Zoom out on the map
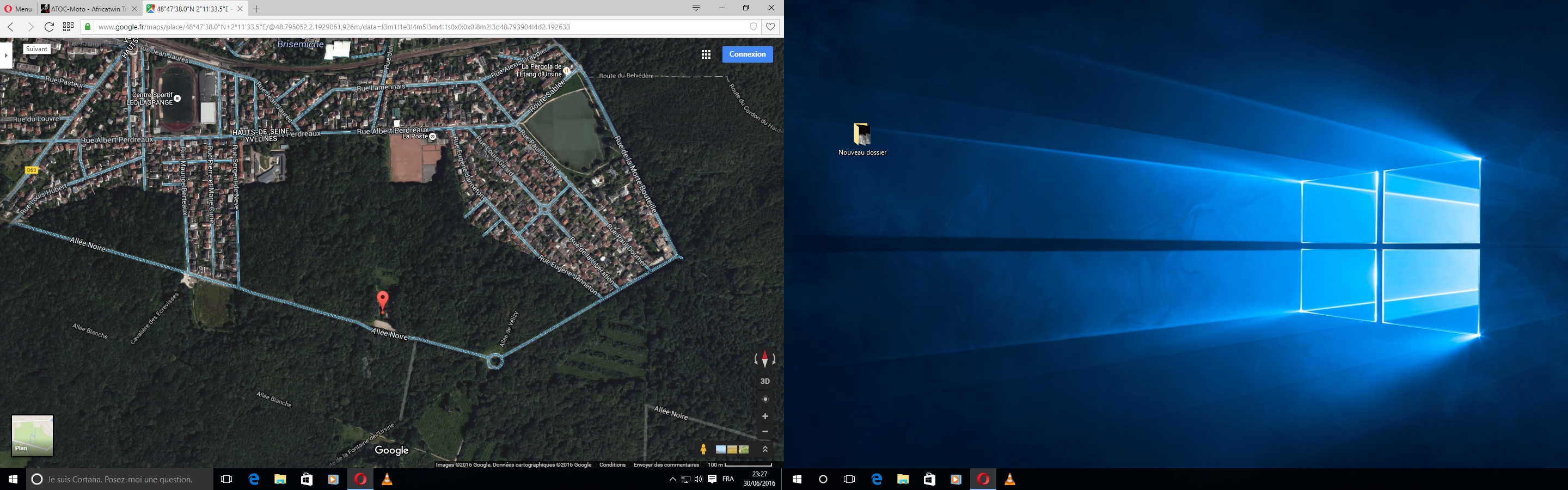1568x490 pixels. pos(765,432)
